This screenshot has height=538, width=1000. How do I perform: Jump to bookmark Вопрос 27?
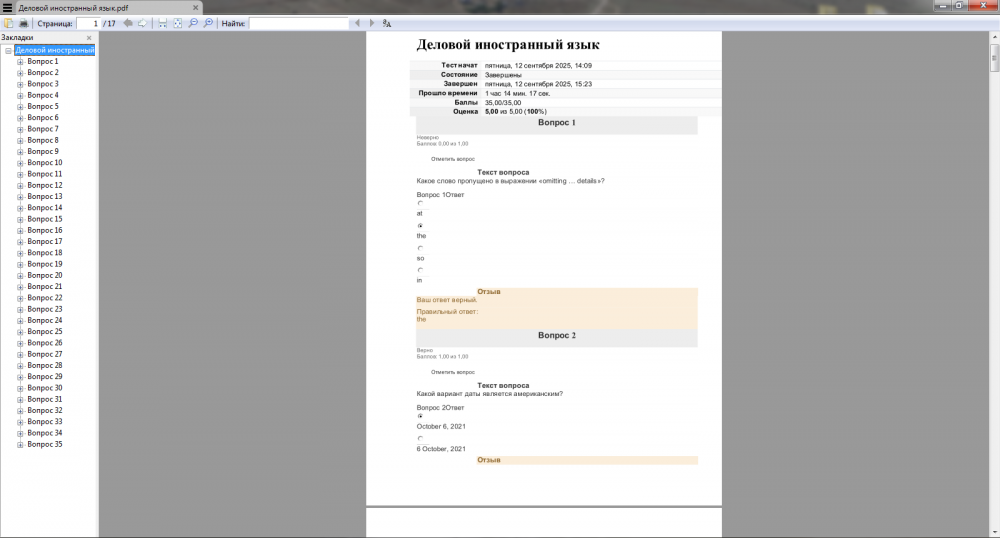pyautogui.click(x=45, y=354)
